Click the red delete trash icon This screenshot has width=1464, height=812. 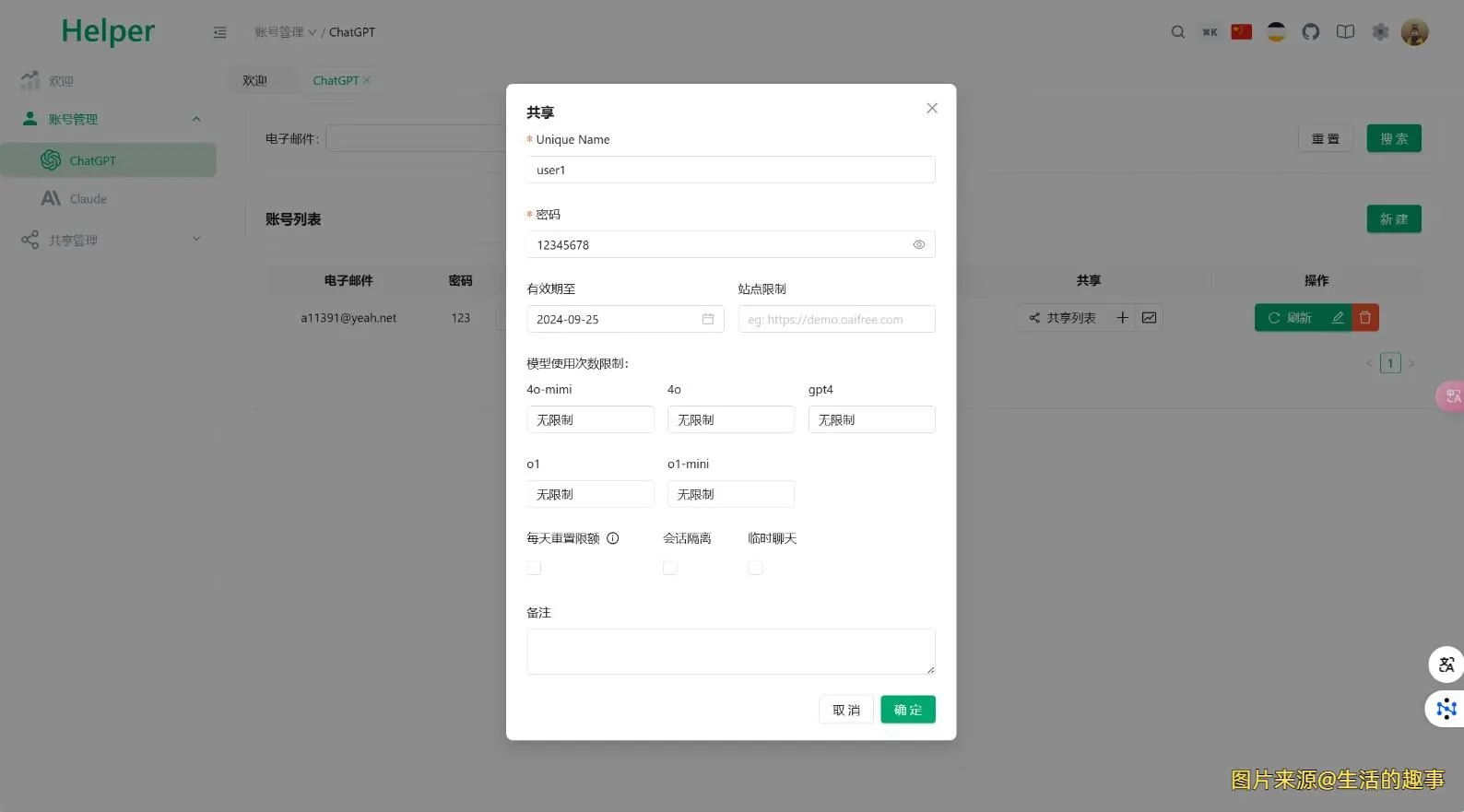point(1365,318)
